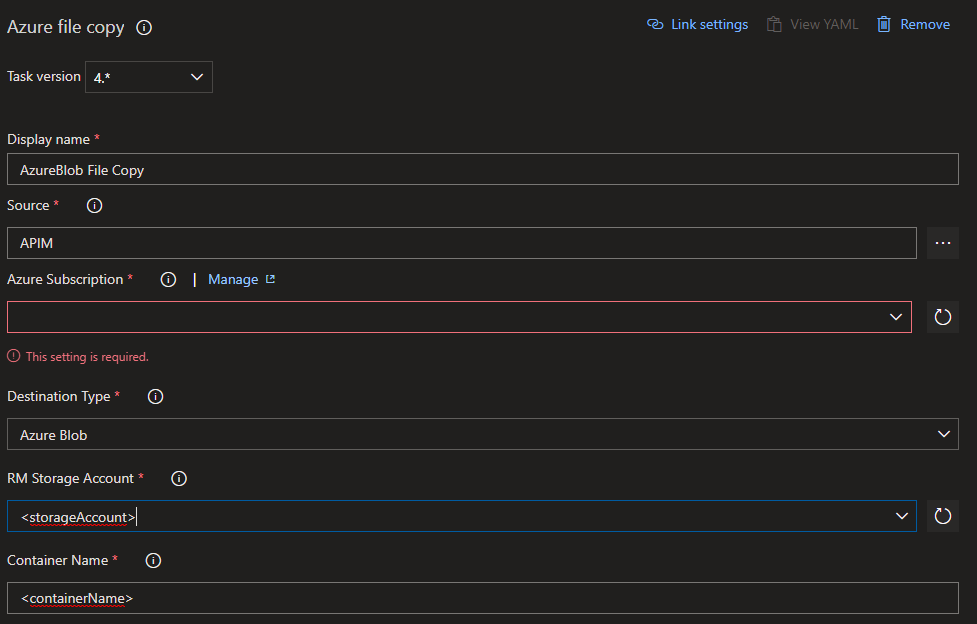Viewport: 977px width, 624px height.
Task: Open the Destination Type dropdown
Action: (x=942, y=434)
